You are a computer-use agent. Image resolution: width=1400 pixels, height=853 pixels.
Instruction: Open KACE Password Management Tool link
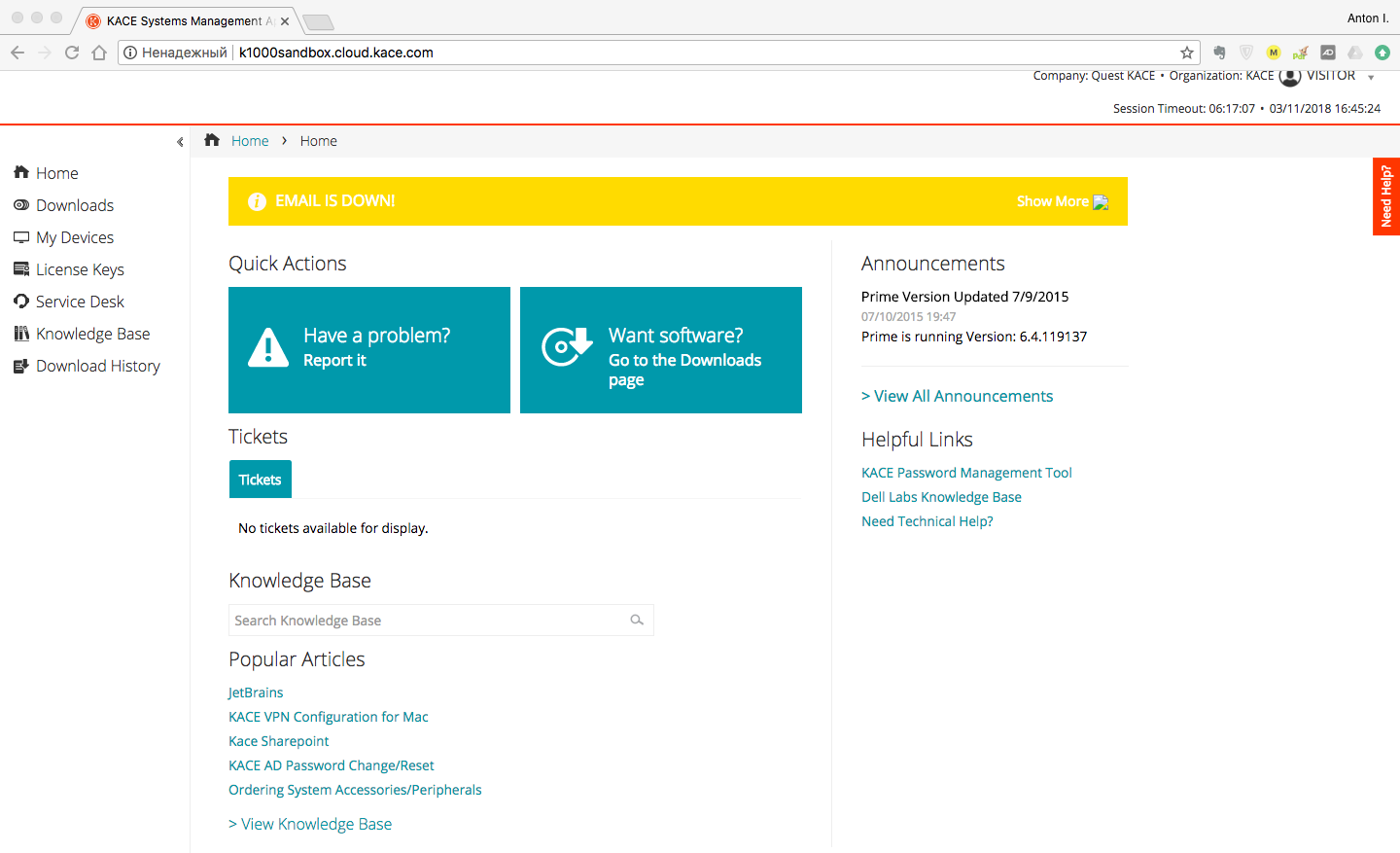coord(966,473)
